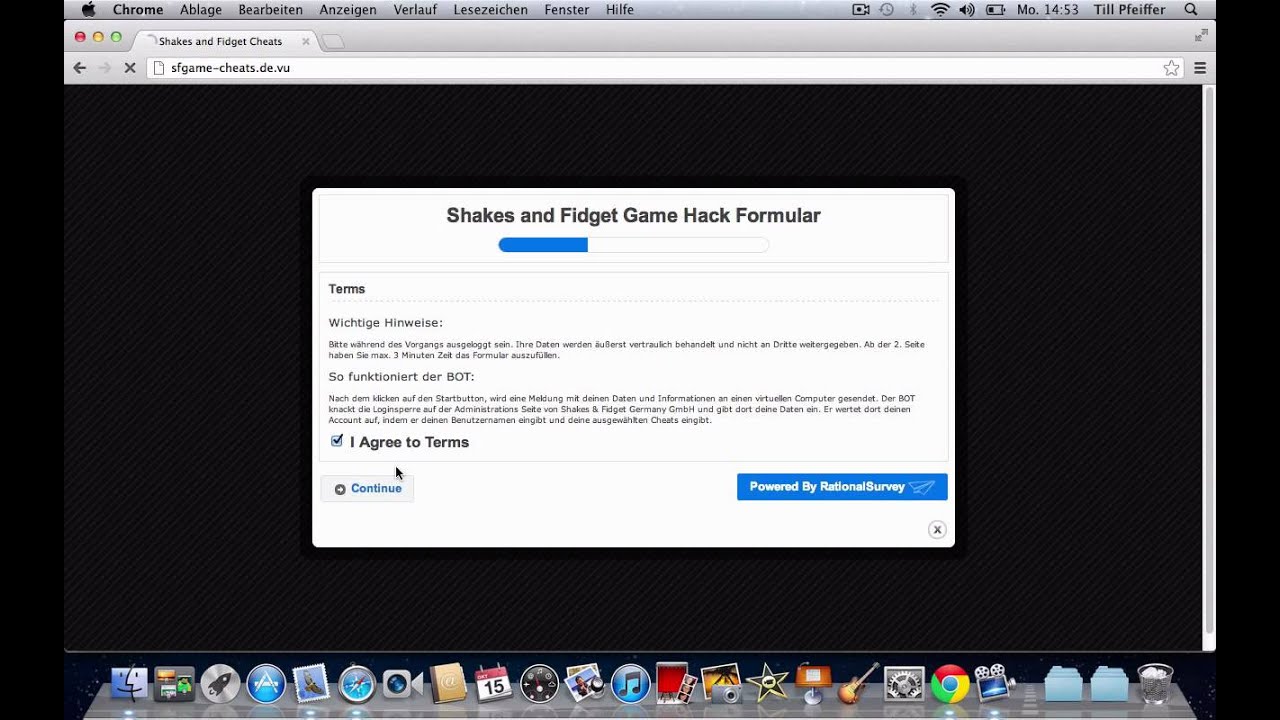Open iPhoto camera icon in dock

click(x=721, y=684)
